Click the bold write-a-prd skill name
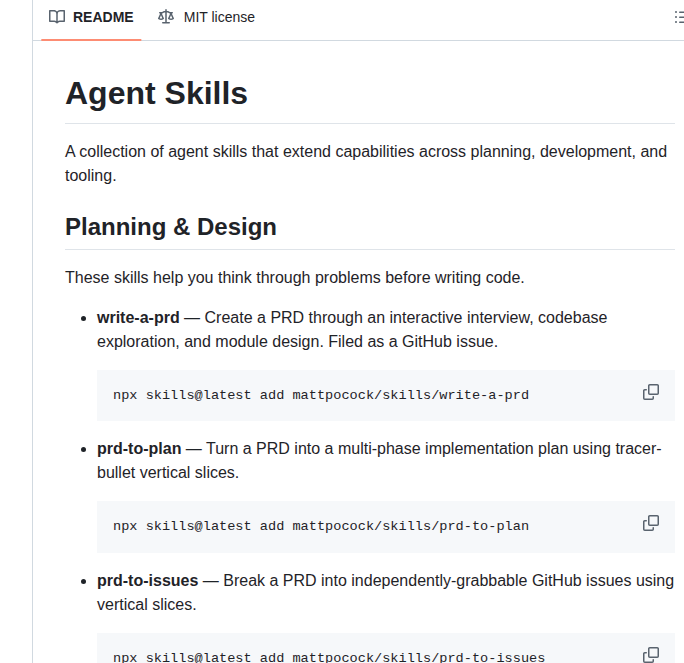This screenshot has width=684, height=663. click(x=138, y=317)
